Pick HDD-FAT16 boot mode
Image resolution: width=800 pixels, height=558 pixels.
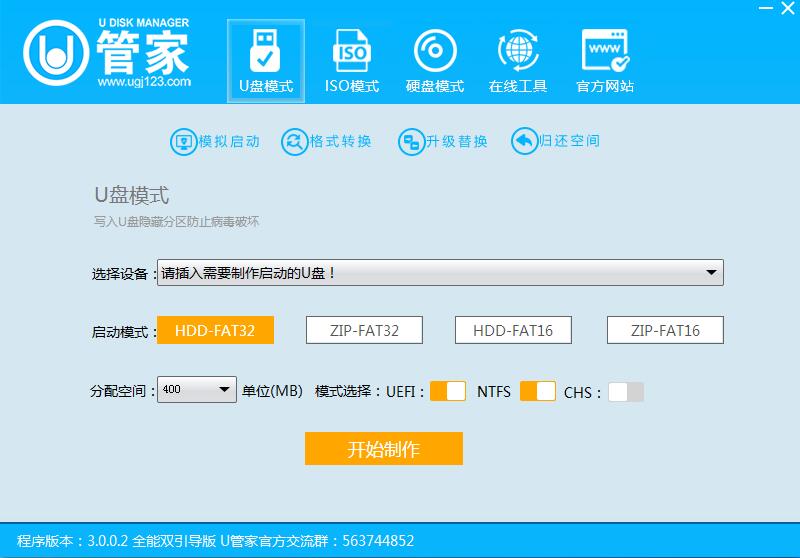pos(513,330)
